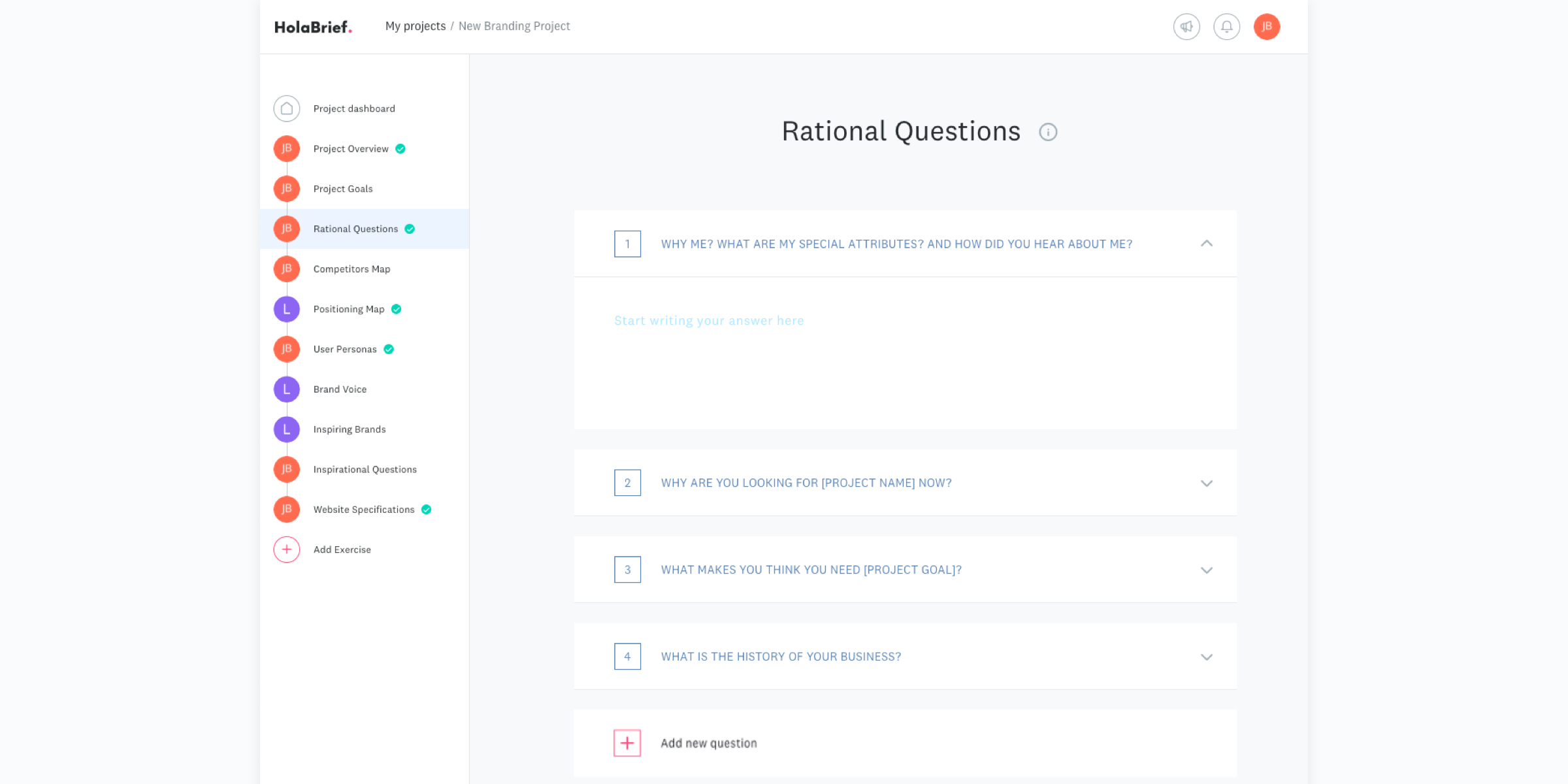This screenshot has height=784, width=1568.
Task: Click the green checkmark next to Project Overview
Action: (x=400, y=149)
